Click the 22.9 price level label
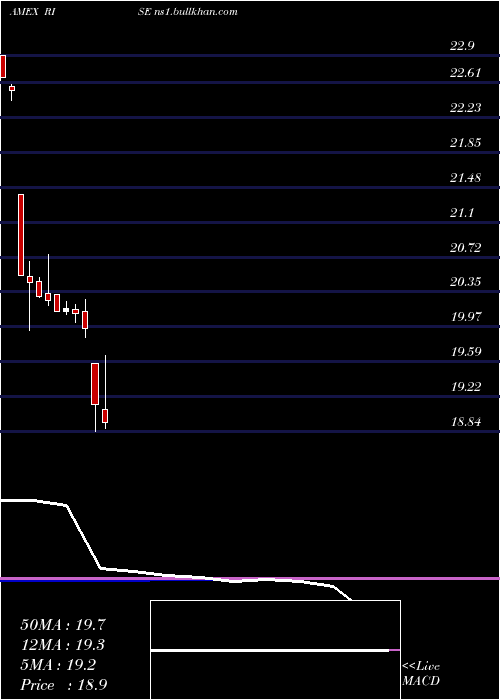Viewport: 500px width, 700px height. pos(462,46)
